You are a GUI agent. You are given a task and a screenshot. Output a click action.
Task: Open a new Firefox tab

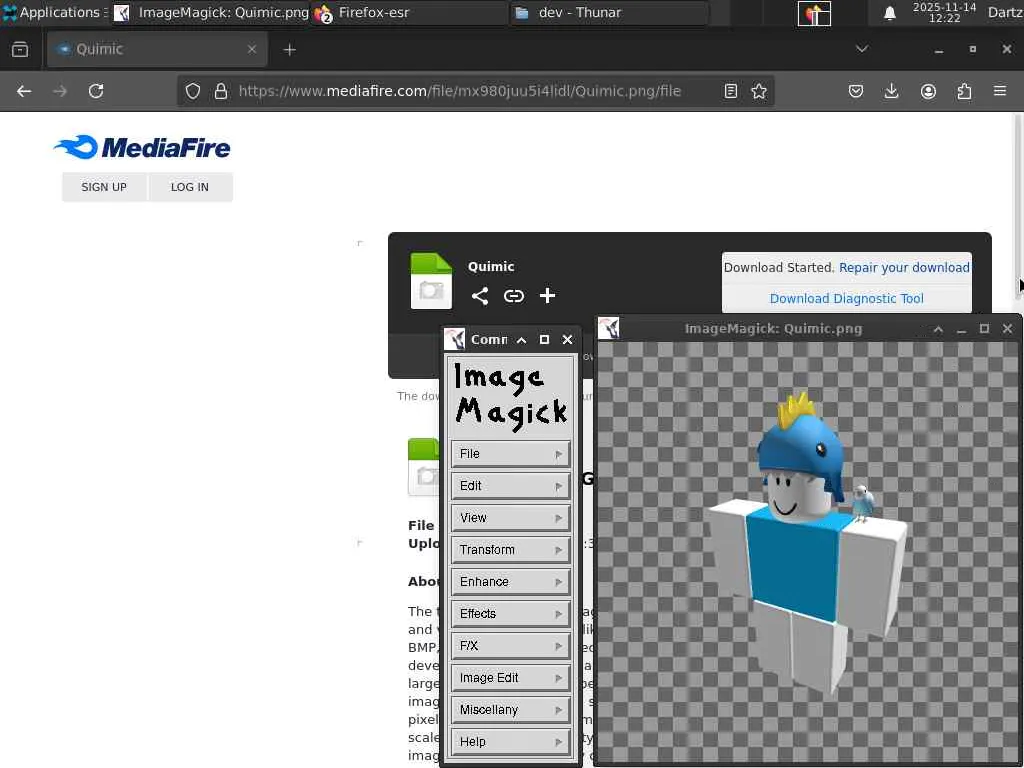point(289,50)
